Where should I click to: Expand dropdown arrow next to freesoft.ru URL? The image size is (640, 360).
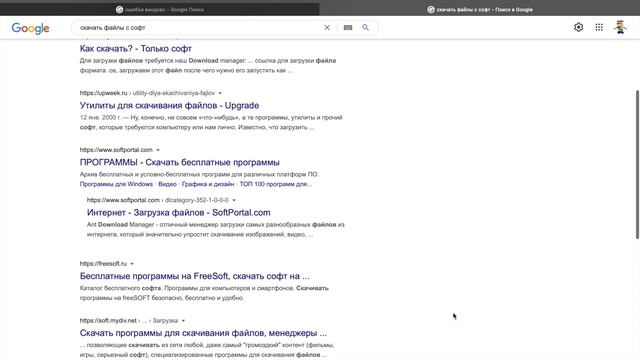(x=132, y=264)
